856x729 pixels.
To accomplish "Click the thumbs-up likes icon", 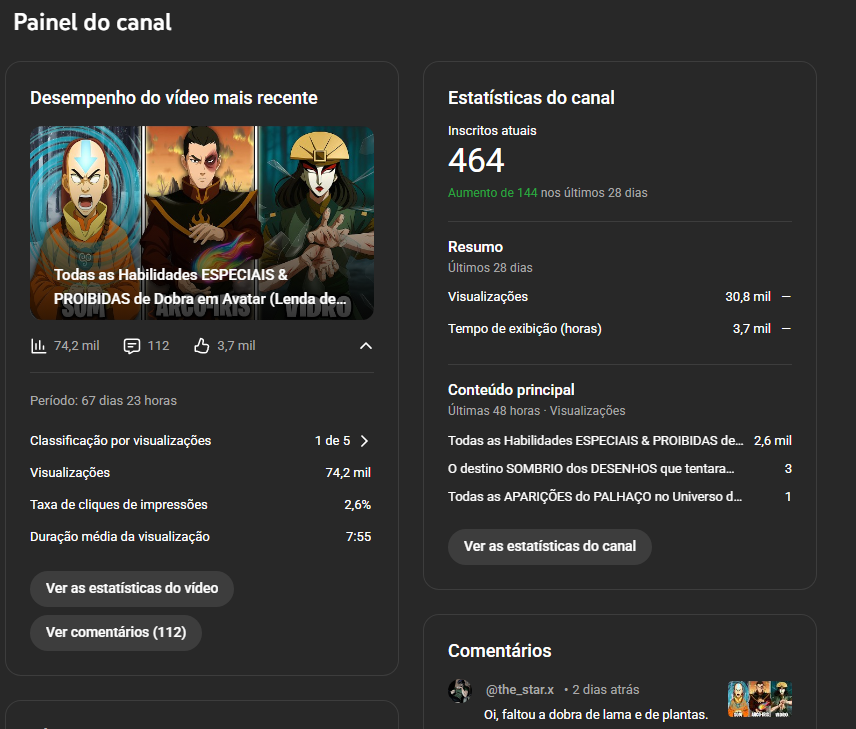I will pos(201,346).
